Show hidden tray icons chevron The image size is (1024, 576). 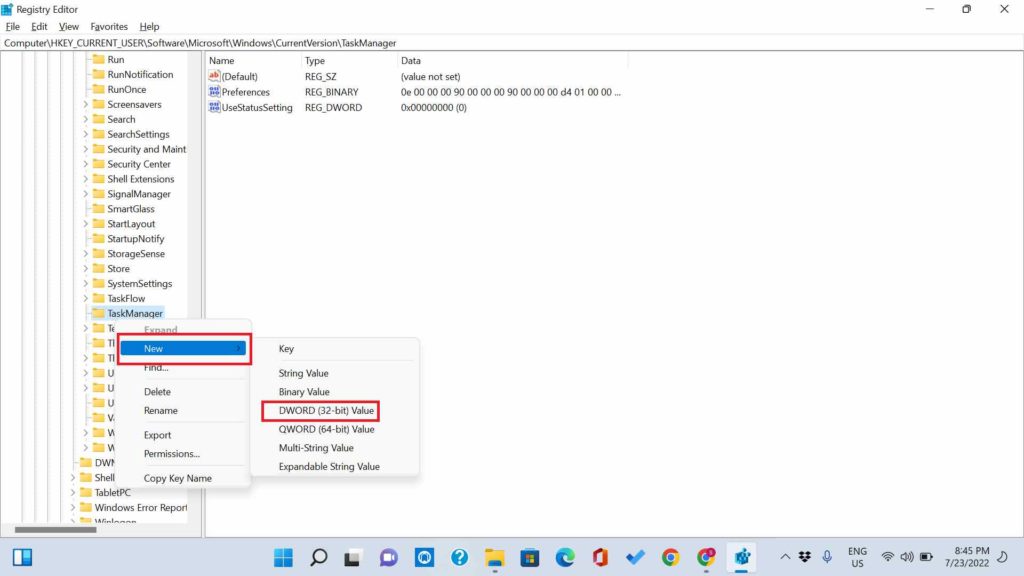tap(785, 556)
